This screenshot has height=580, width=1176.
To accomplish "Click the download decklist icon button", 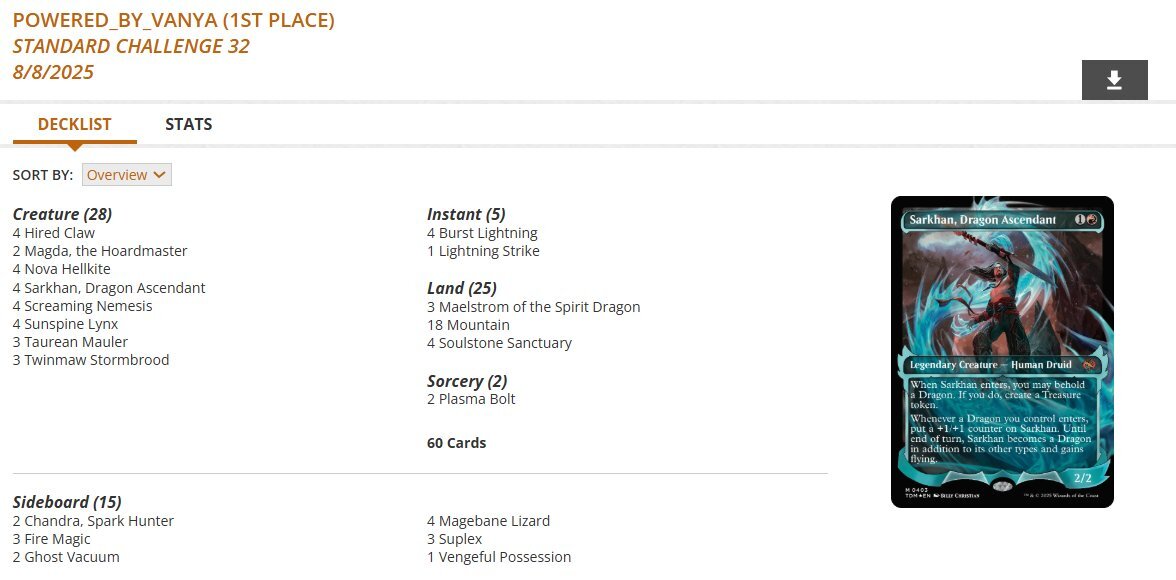I will [1114, 80].
